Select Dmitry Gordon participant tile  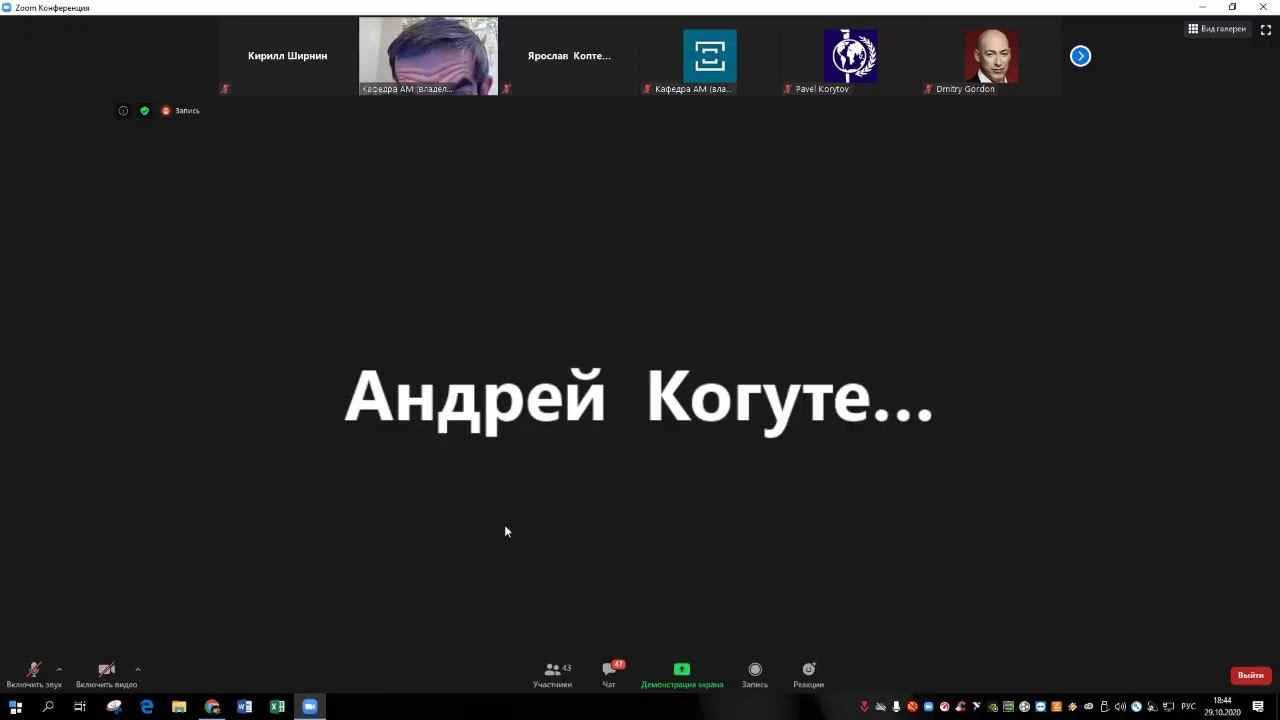(x=990, y=56)
